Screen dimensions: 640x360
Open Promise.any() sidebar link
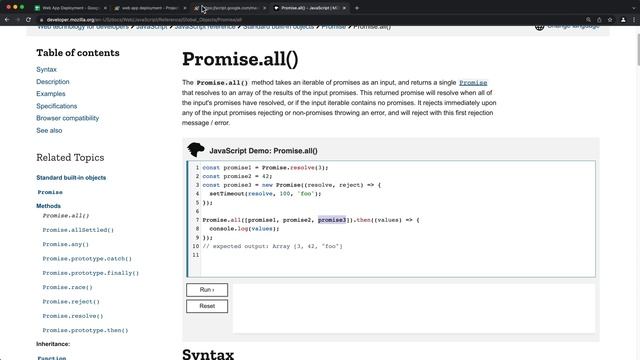click(x=65, y=244)
